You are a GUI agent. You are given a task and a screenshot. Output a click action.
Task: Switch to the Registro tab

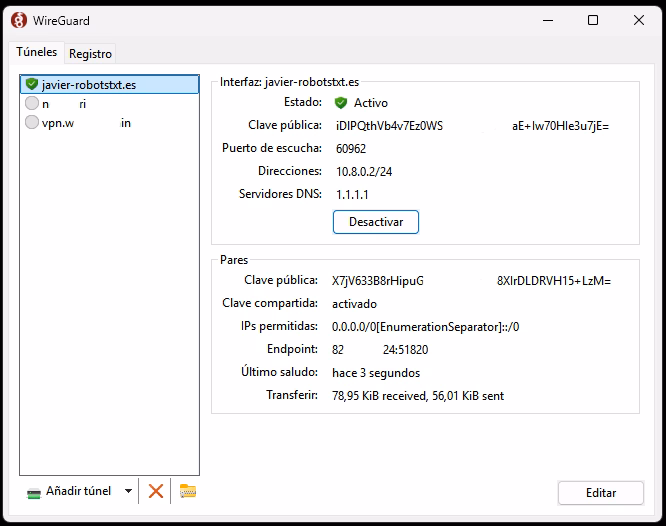[90, 54]
